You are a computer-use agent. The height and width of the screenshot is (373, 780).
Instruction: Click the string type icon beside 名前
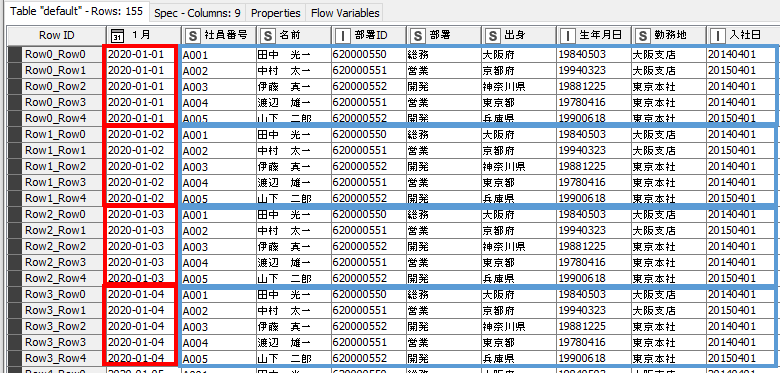(x=268, y=35)
